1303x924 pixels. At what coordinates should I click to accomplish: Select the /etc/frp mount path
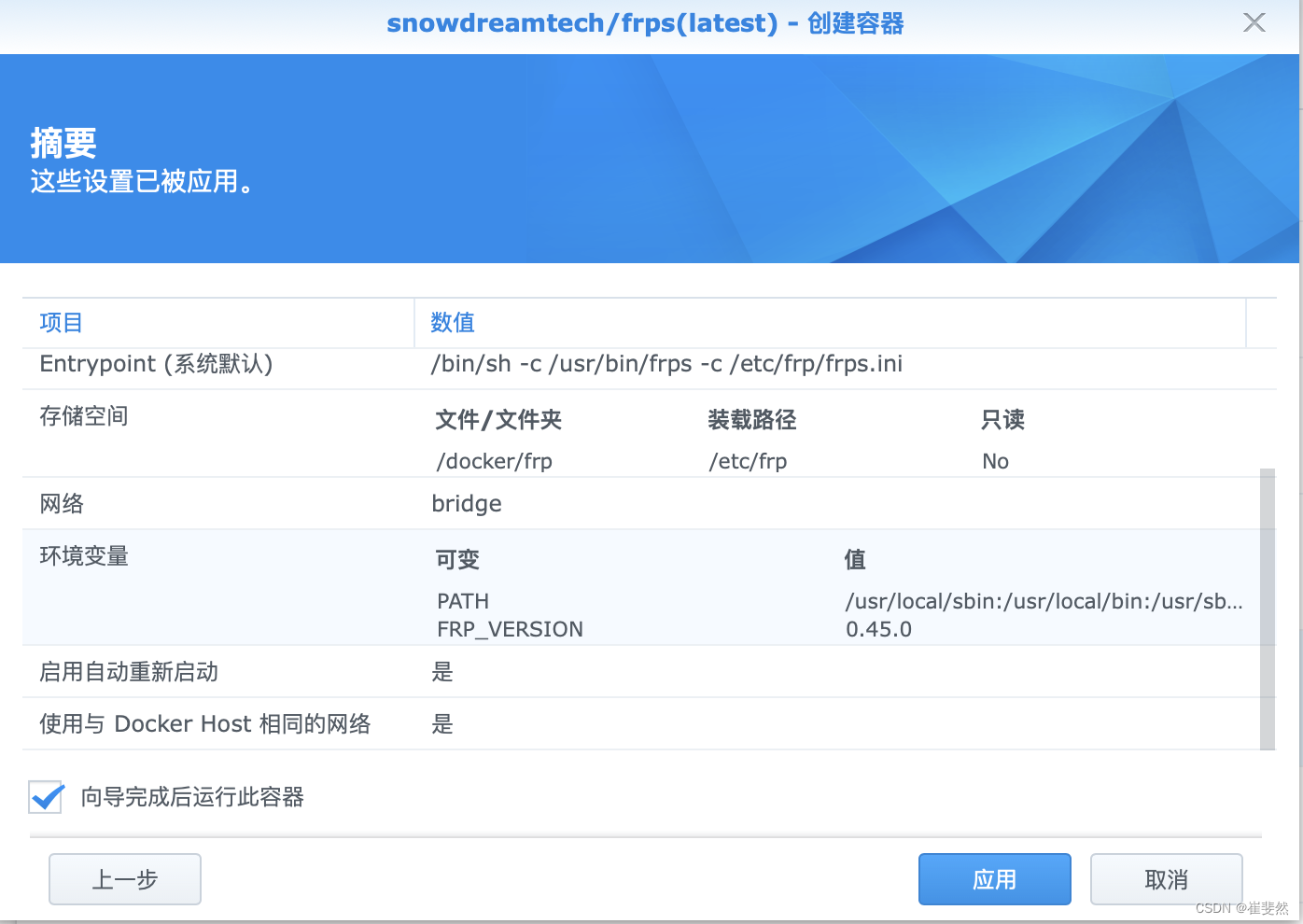748,461
